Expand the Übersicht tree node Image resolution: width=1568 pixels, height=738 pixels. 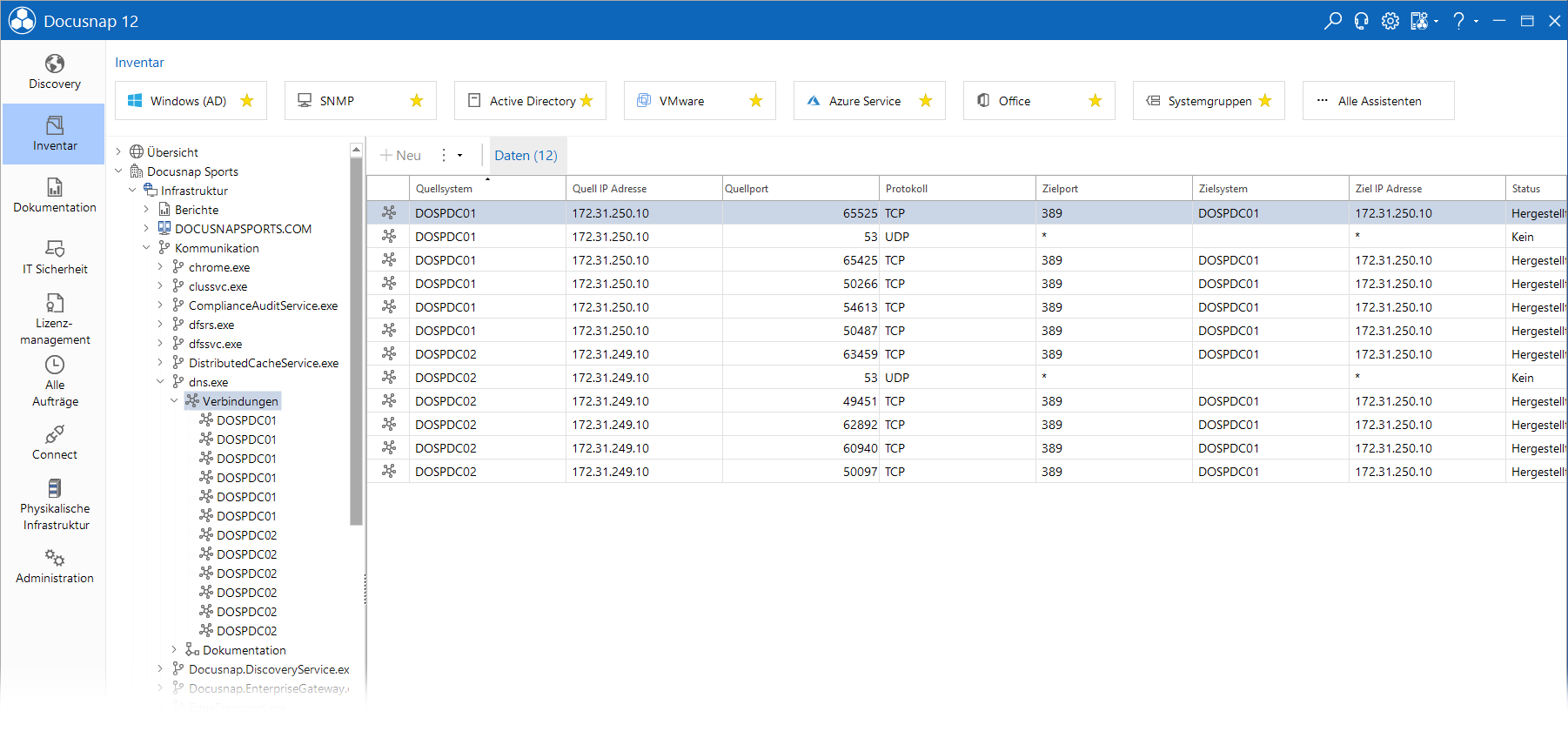tap(119, 152)
